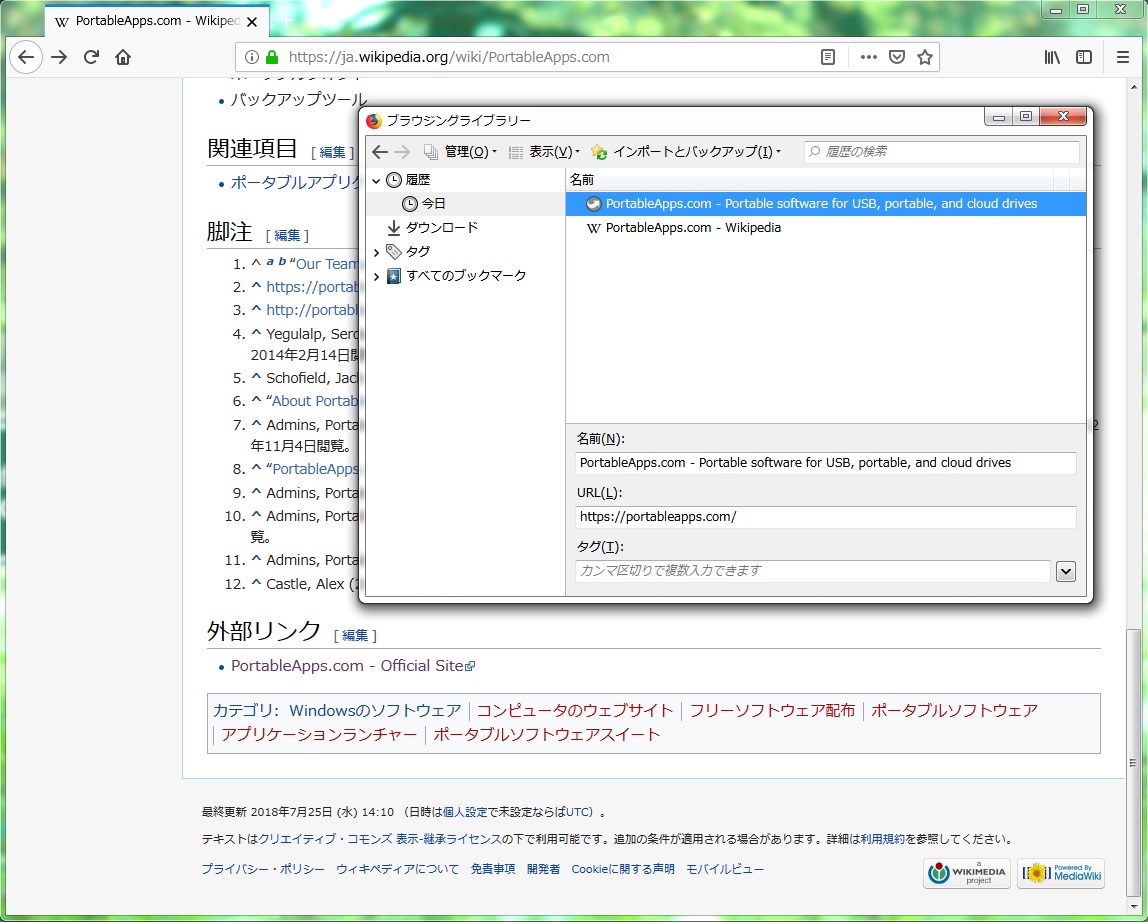Screen dimensions: 1148x922
Task: Bookmark this page with star icon
Action: point(925,57)
